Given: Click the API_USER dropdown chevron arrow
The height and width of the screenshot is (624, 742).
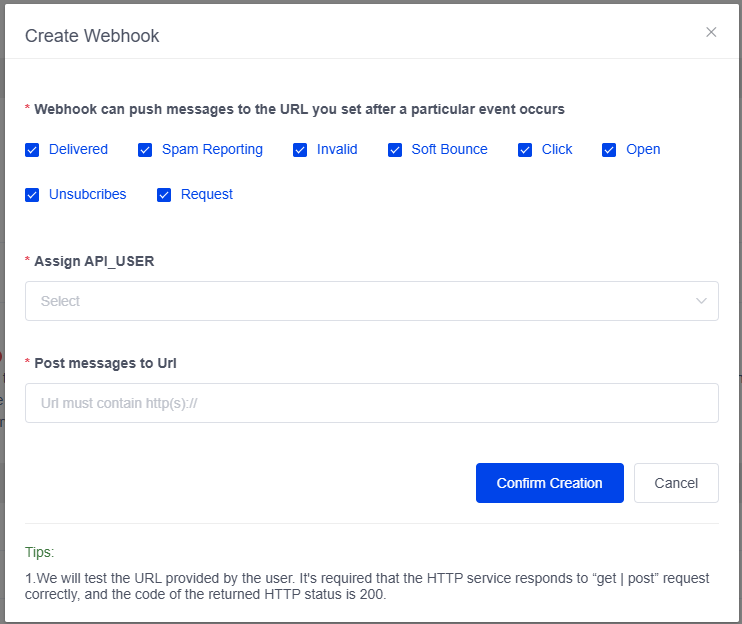Looking at the screenshot, I should click(x=701, y=301).
